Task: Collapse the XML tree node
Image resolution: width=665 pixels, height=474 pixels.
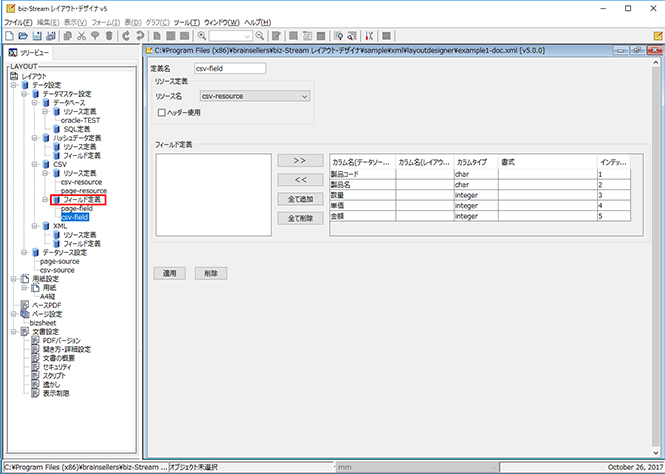Action: pyautogui.click(x=35, y=226)
